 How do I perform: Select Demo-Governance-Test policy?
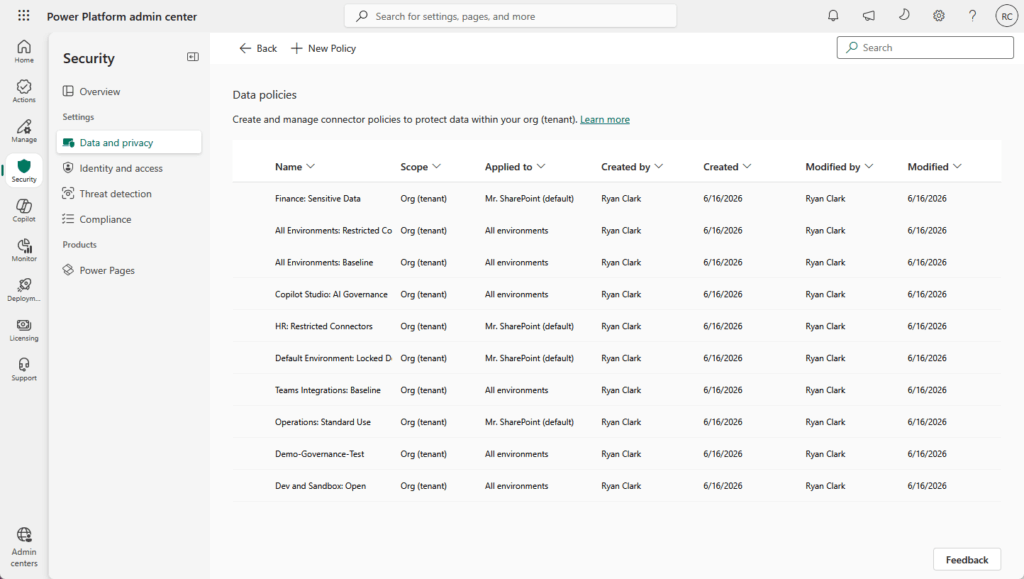coord(319,454)
